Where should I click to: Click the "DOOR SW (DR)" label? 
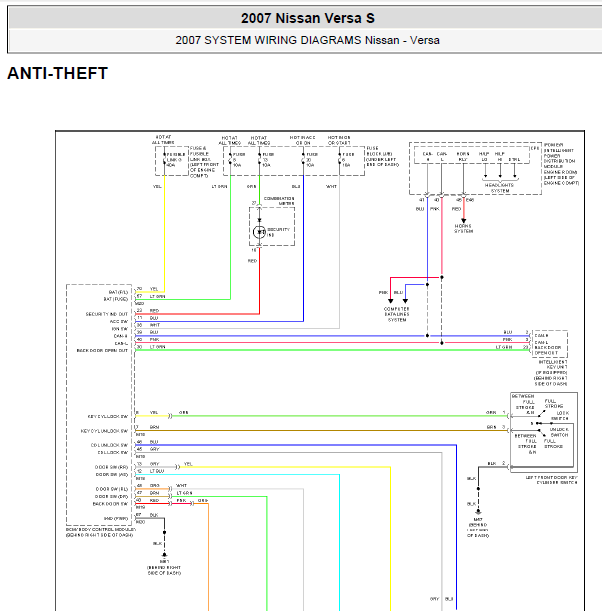pyautogui.click(x=112, y=496)
